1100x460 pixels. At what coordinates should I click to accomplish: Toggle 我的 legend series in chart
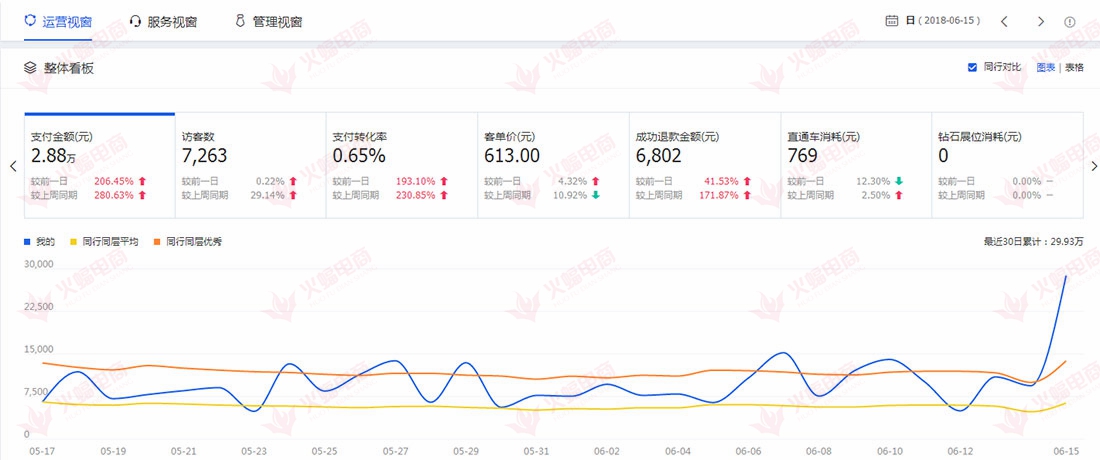tap(28, 241)
